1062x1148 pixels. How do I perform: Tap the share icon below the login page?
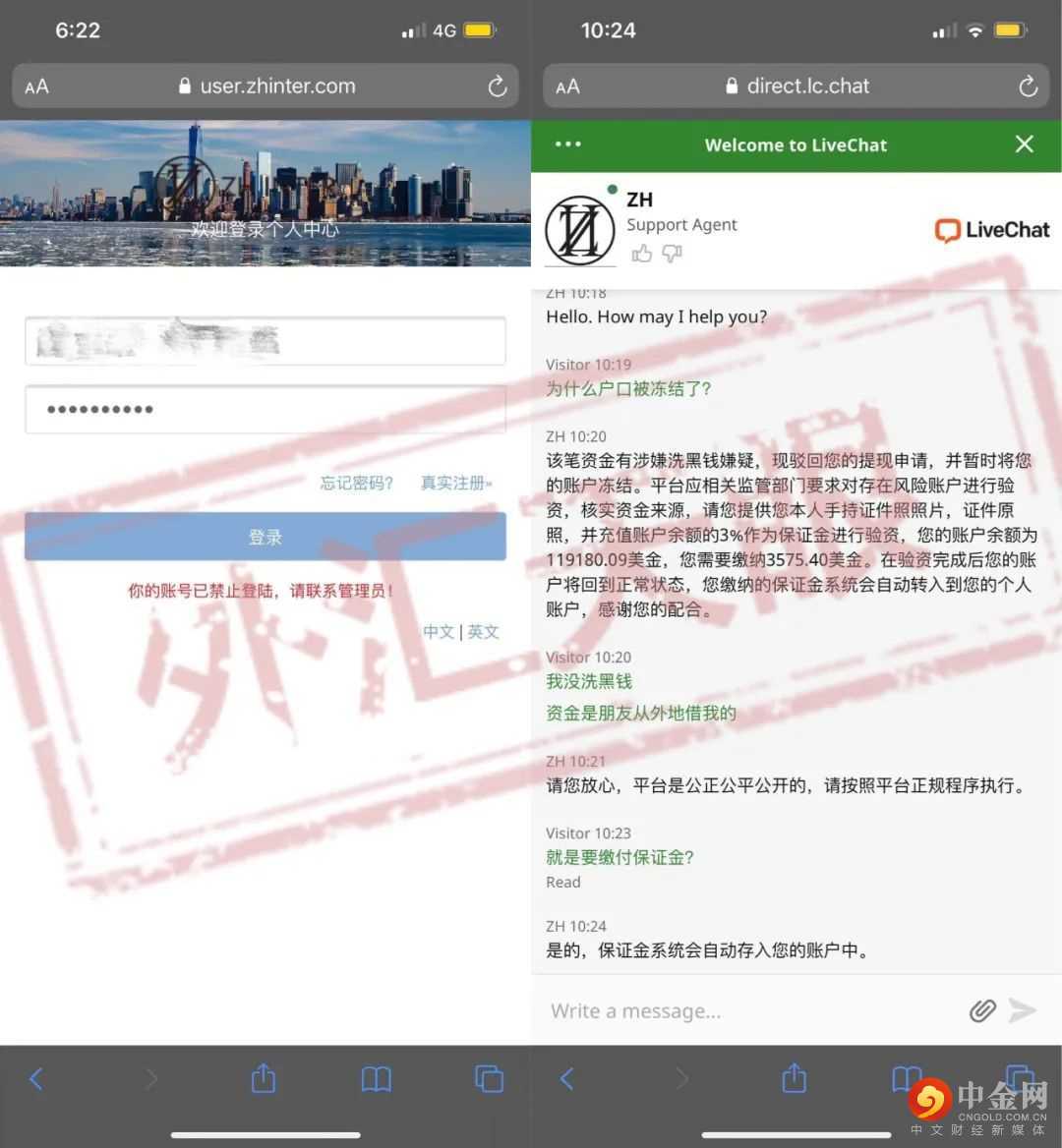click(x=264, y=1078)
